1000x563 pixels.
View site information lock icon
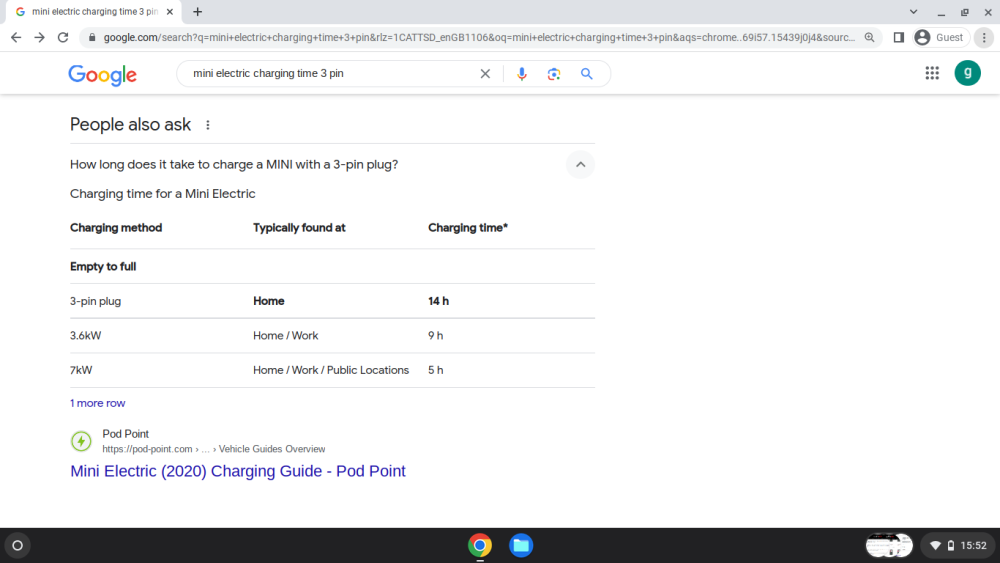coord(92,38)
